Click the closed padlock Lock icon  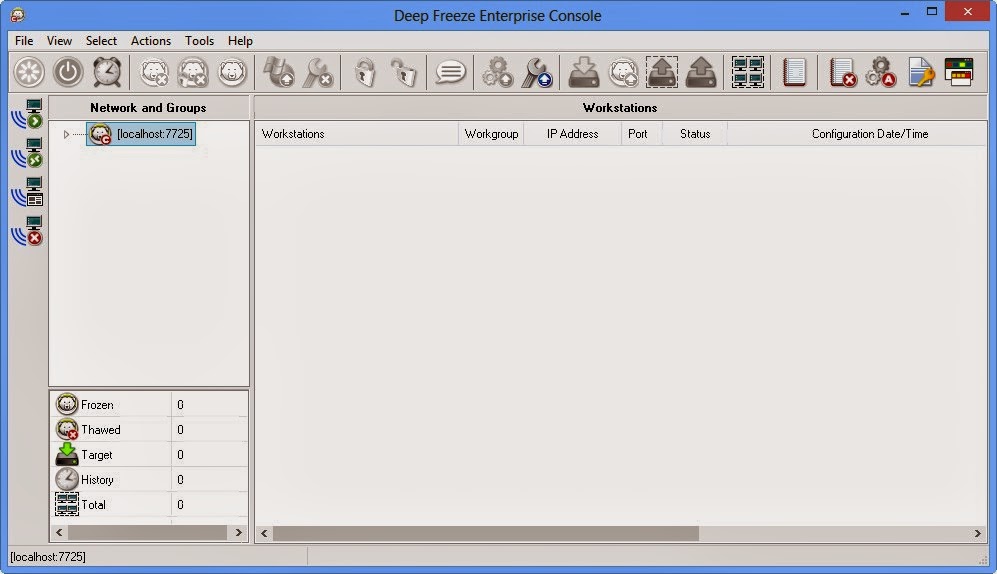coord(365,72)
